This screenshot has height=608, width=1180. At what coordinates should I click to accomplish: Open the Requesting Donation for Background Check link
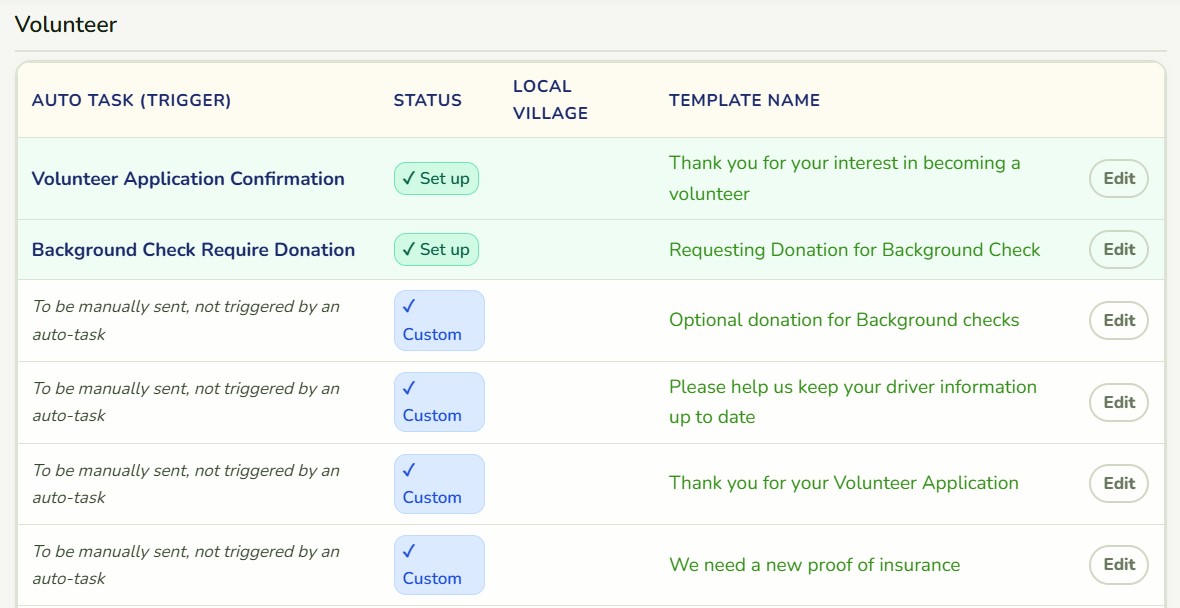click(x=854, y=250)
